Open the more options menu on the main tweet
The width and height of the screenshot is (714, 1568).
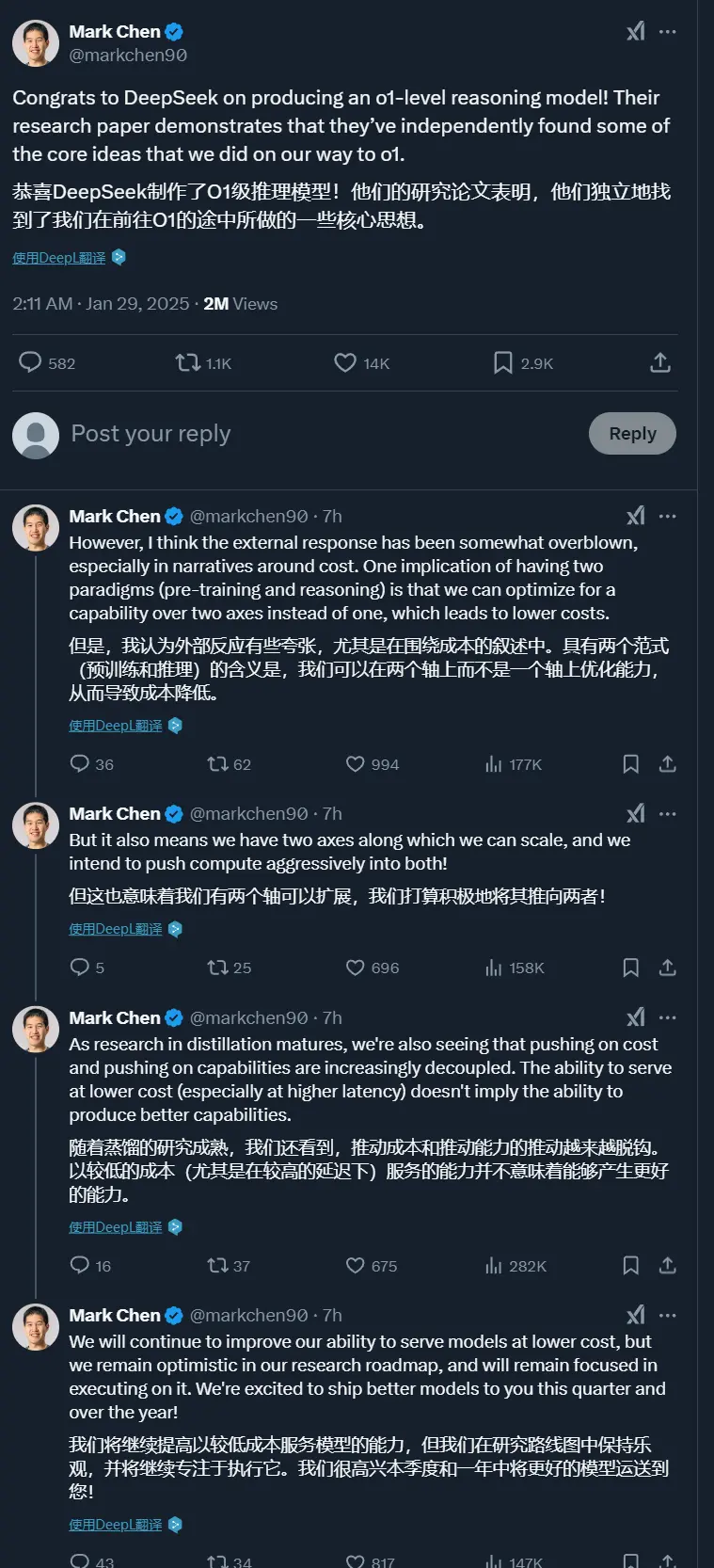tap(668, 30)
